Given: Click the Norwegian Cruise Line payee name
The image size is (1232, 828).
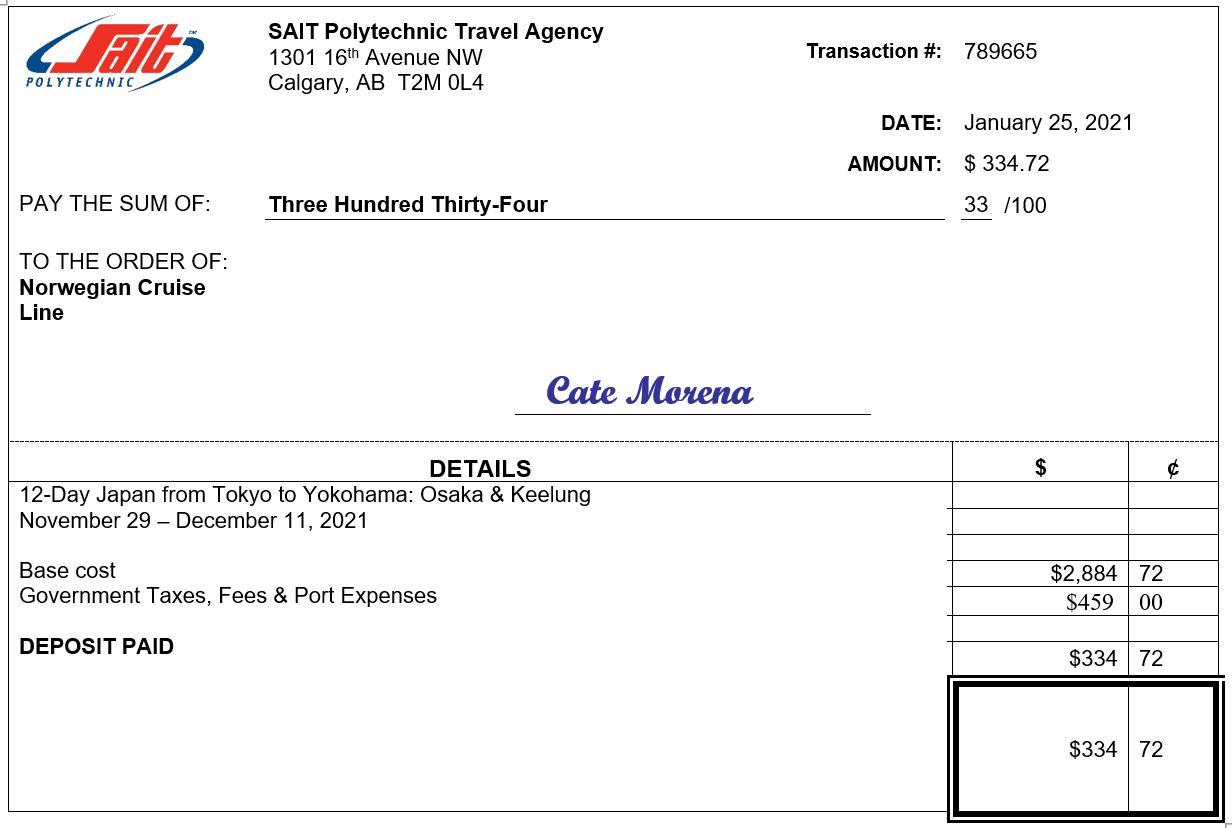Looking at the screenshot, I should pyautogui.click(x=112, y=300).
